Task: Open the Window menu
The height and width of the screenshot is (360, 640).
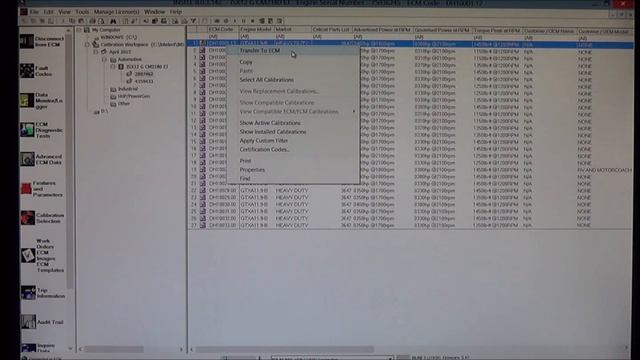Action: (154, 12)
